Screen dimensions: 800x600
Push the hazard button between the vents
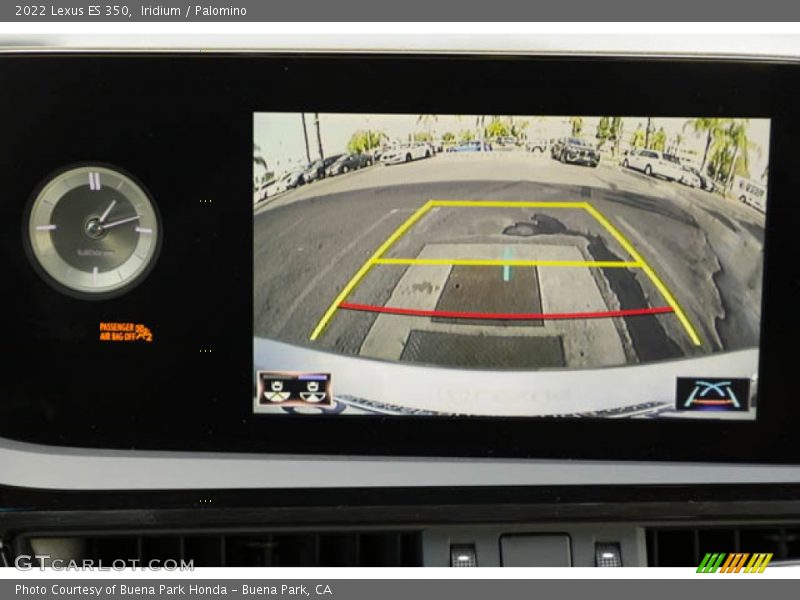click(535, 550)
